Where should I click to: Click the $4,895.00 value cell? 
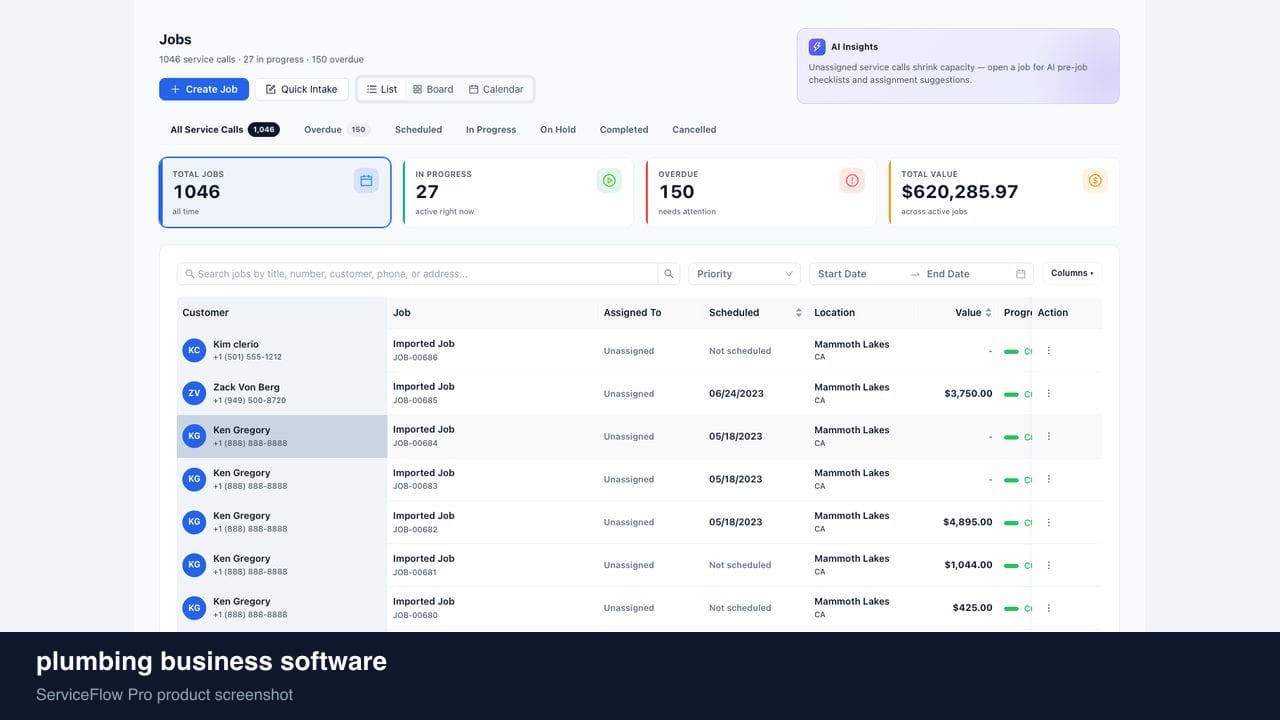click(968, 522)
